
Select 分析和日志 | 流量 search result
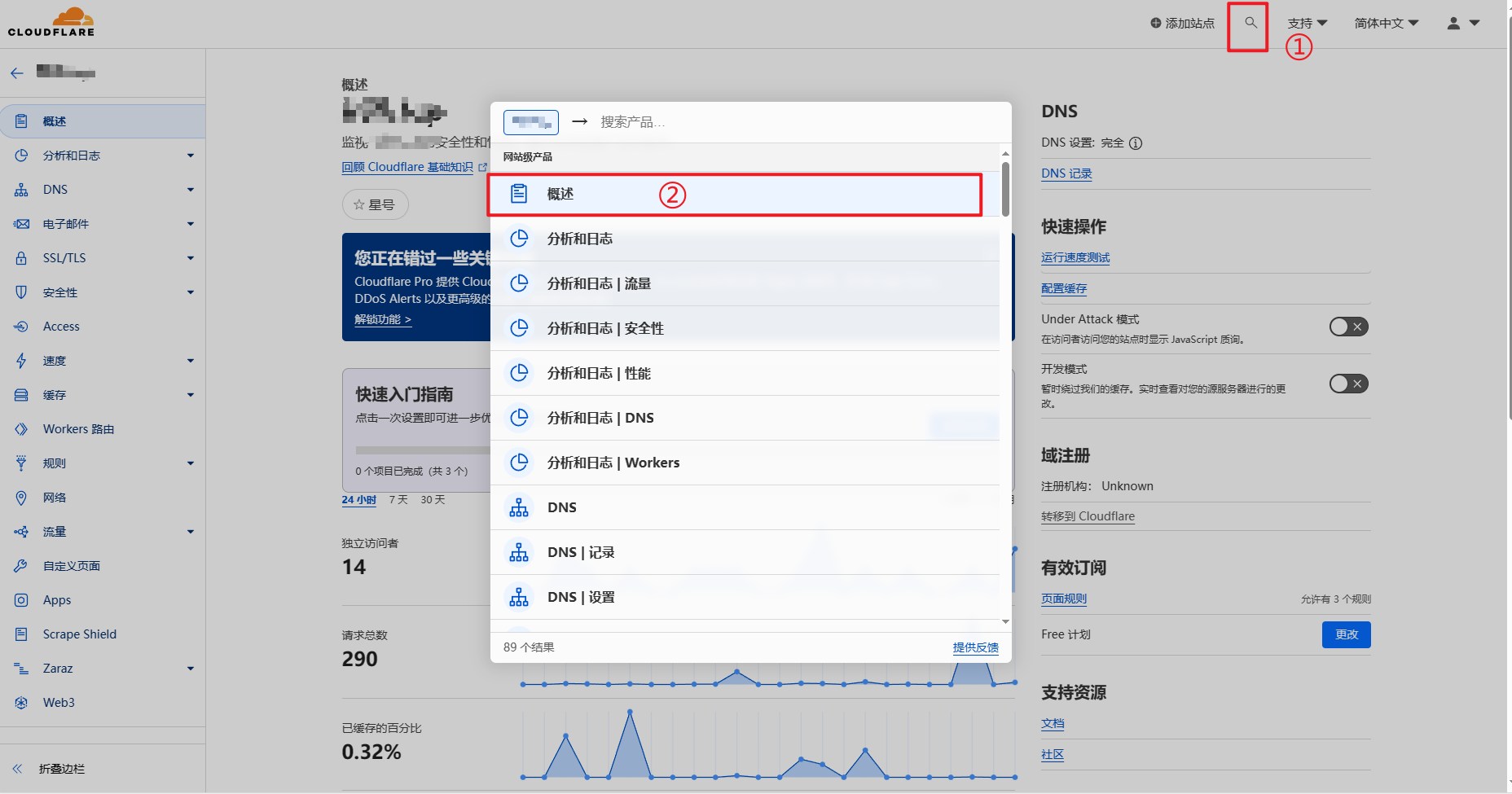point(745,283)
